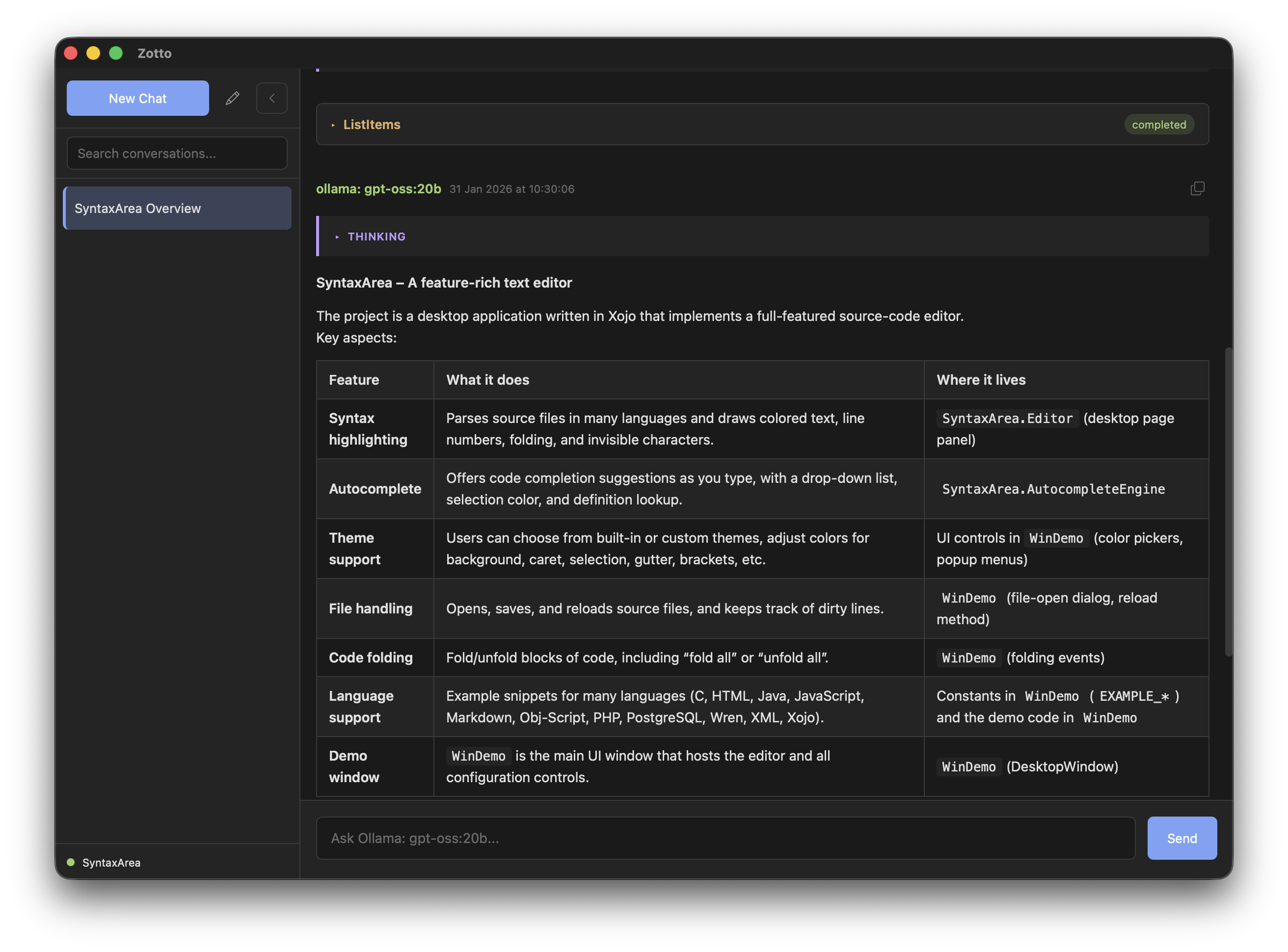Expand the ListItems tool call
The image size is (1288, 952).
pyautogui.click(x=371, y=125)
